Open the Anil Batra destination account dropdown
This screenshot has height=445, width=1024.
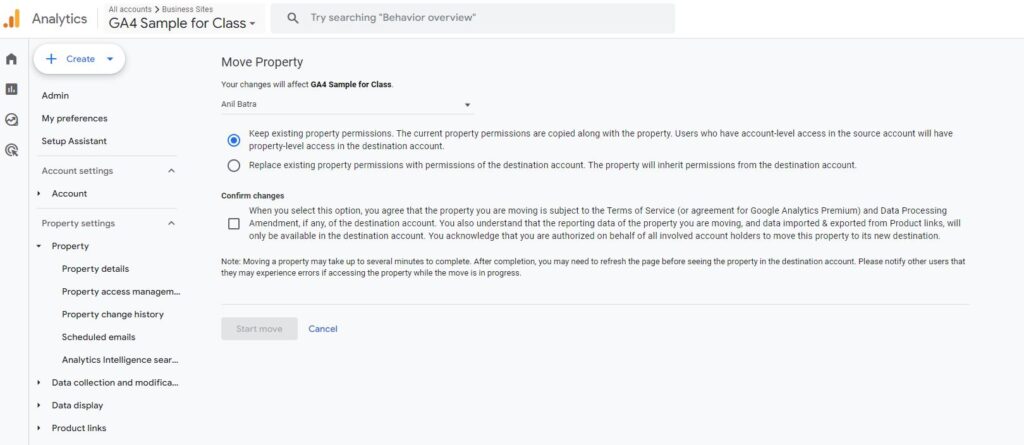click(346, 104)
